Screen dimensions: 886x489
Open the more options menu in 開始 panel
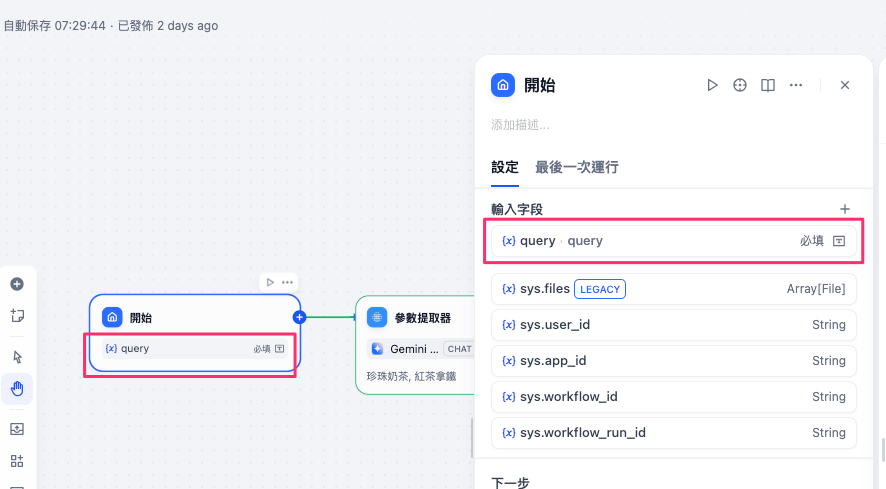tap(796, 85)
